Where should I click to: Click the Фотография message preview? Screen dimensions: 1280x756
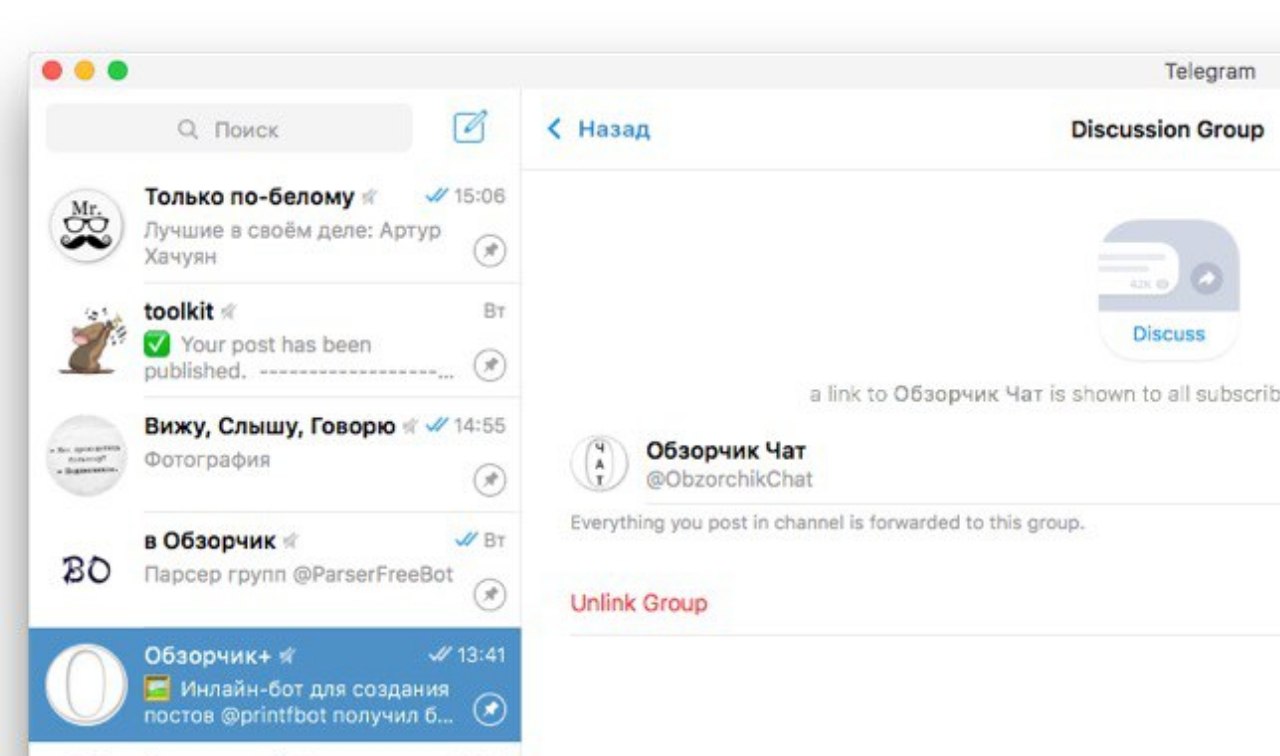click(207, 460)
